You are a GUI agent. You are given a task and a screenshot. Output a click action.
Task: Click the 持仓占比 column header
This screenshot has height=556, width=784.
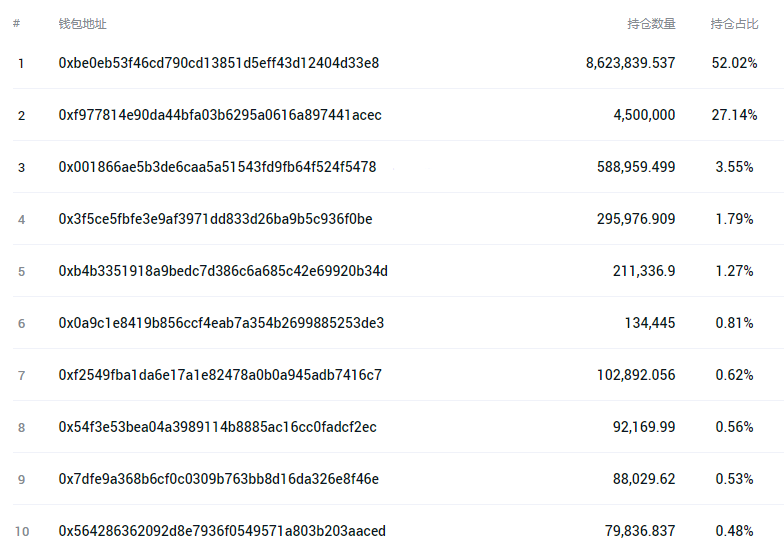734,24
